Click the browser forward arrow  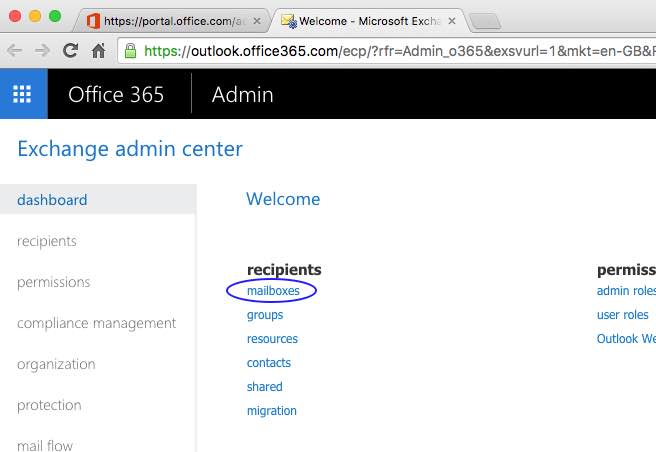(42, 51)
